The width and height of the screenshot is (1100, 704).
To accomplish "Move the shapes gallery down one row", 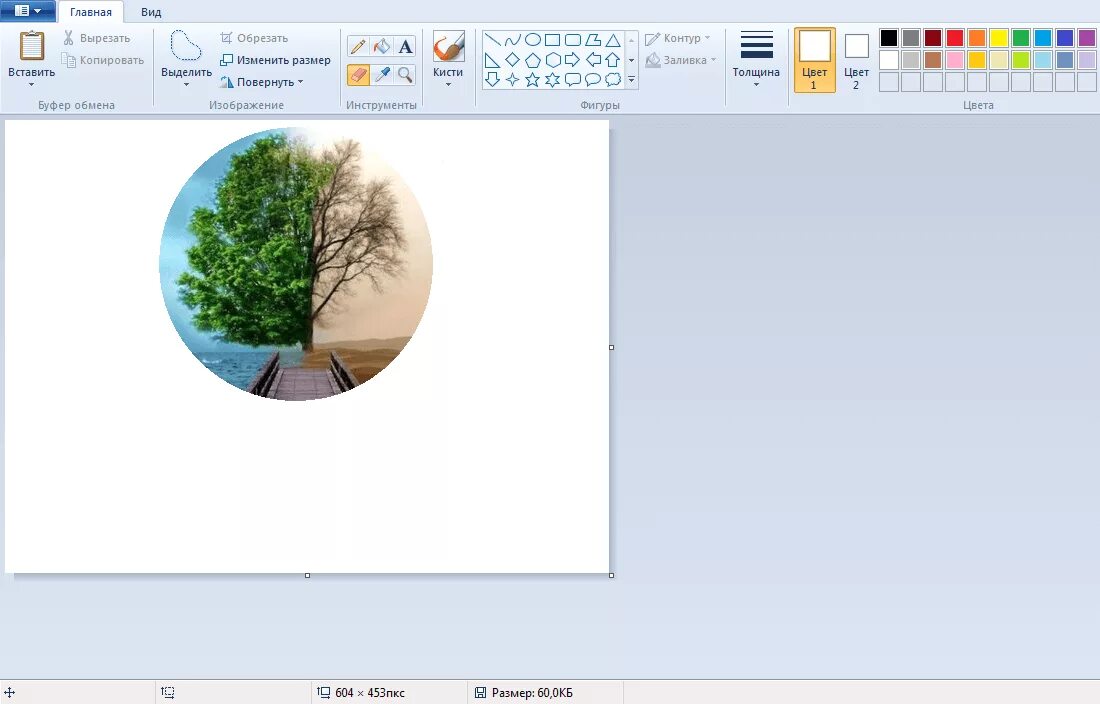I will 631,60.
